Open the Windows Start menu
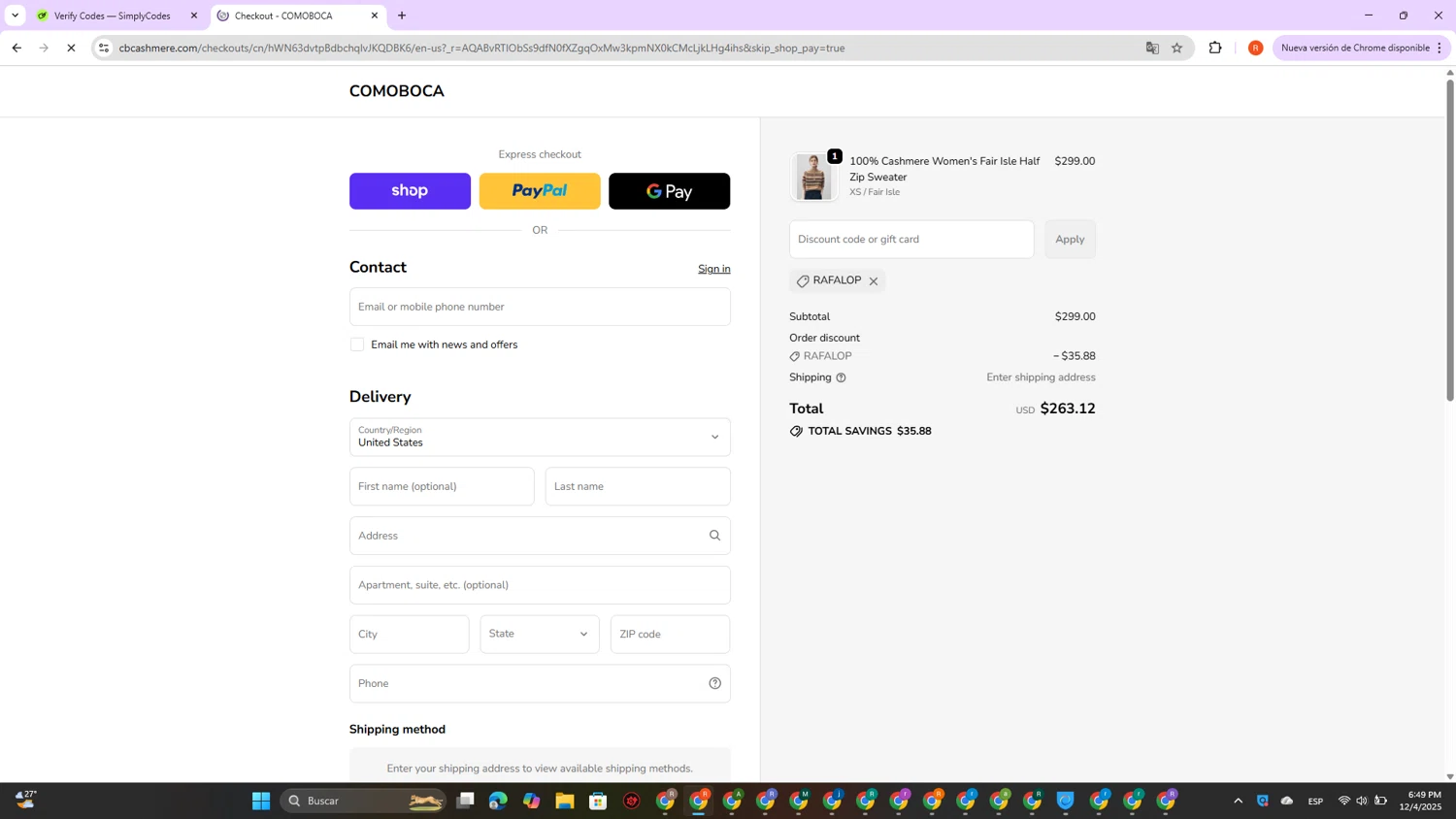The height and width of the screenshot is (819, 1456). click(x=261, y=801)
